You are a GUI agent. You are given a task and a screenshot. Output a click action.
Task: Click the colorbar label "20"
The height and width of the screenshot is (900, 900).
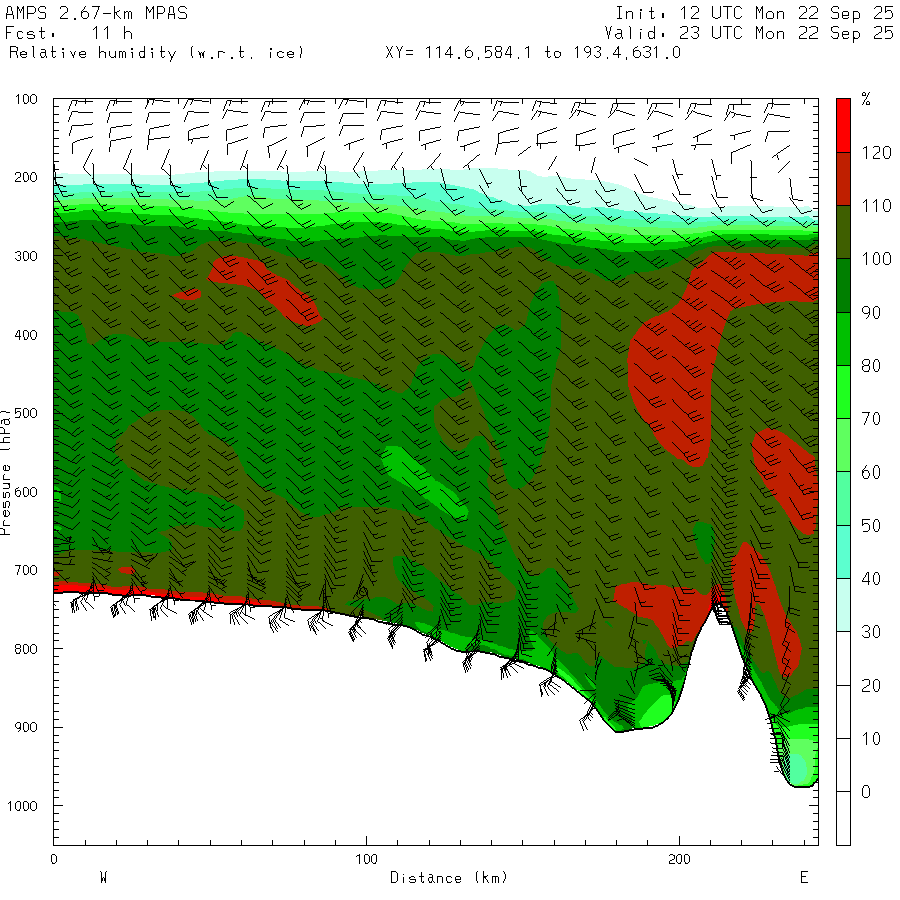tap(871, 685)
